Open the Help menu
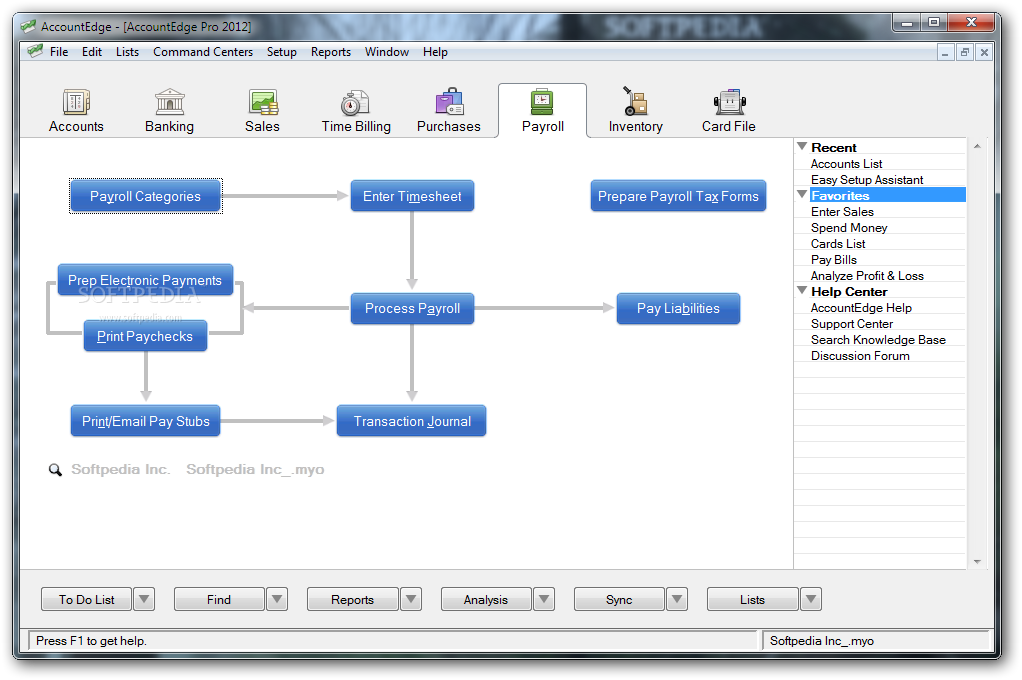 (435, 52)
